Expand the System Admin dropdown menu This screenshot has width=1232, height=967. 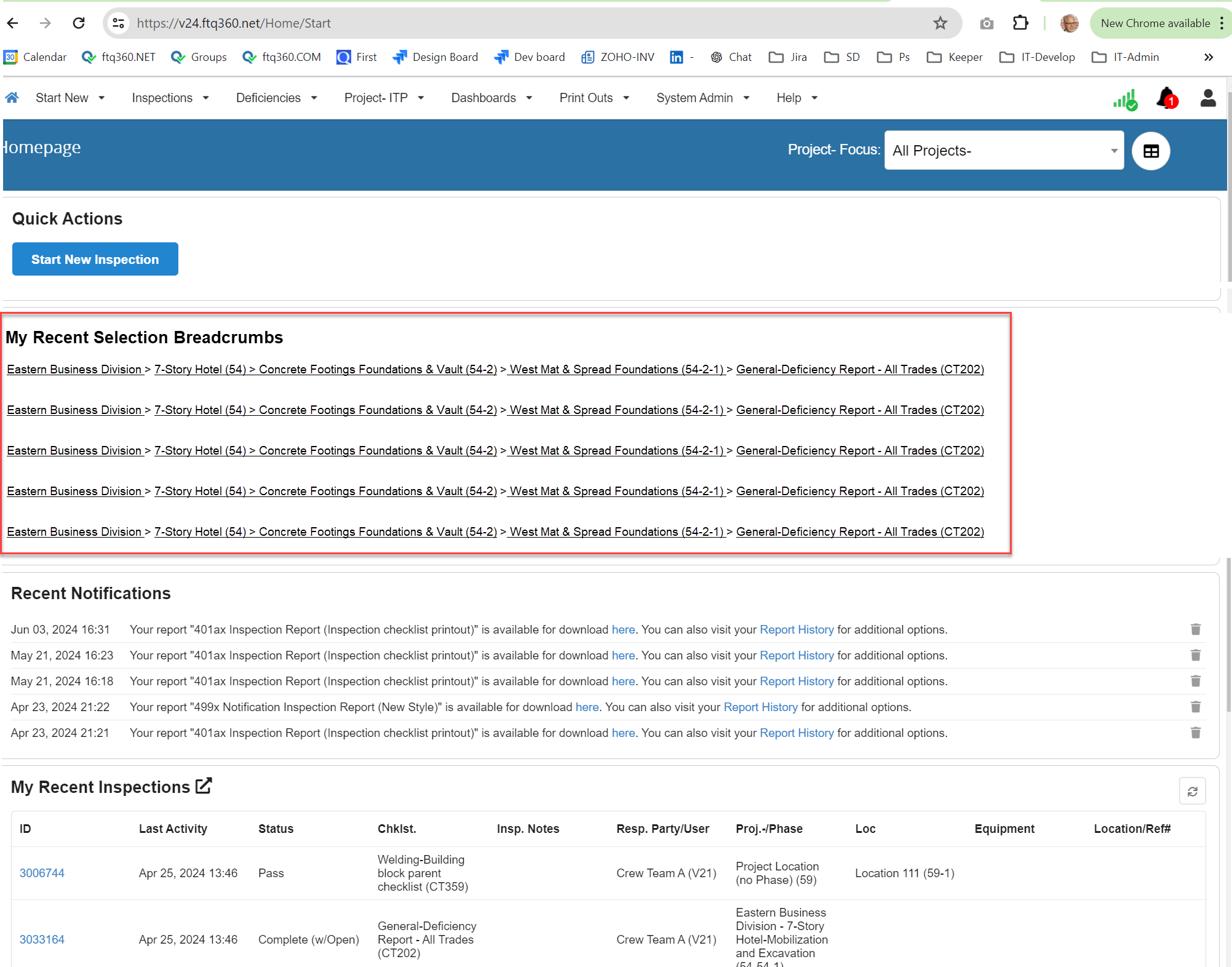[702, 98]
